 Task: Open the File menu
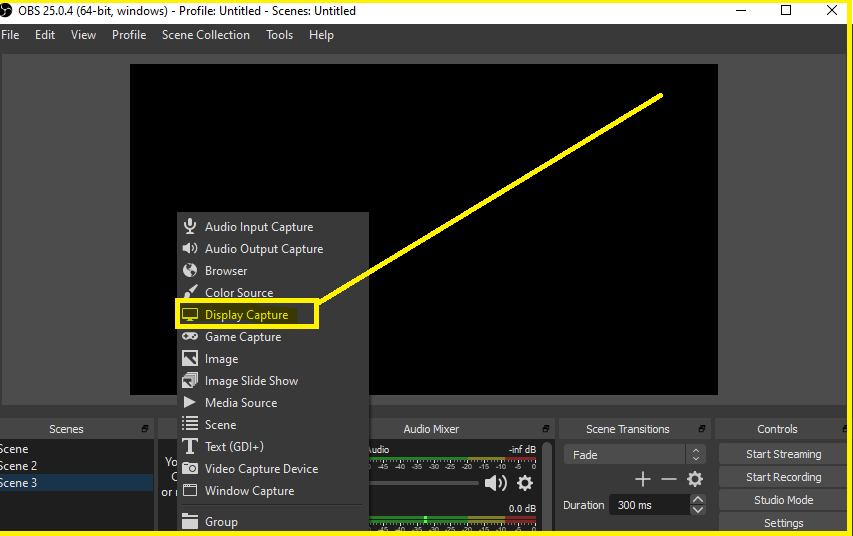[10, 35]
